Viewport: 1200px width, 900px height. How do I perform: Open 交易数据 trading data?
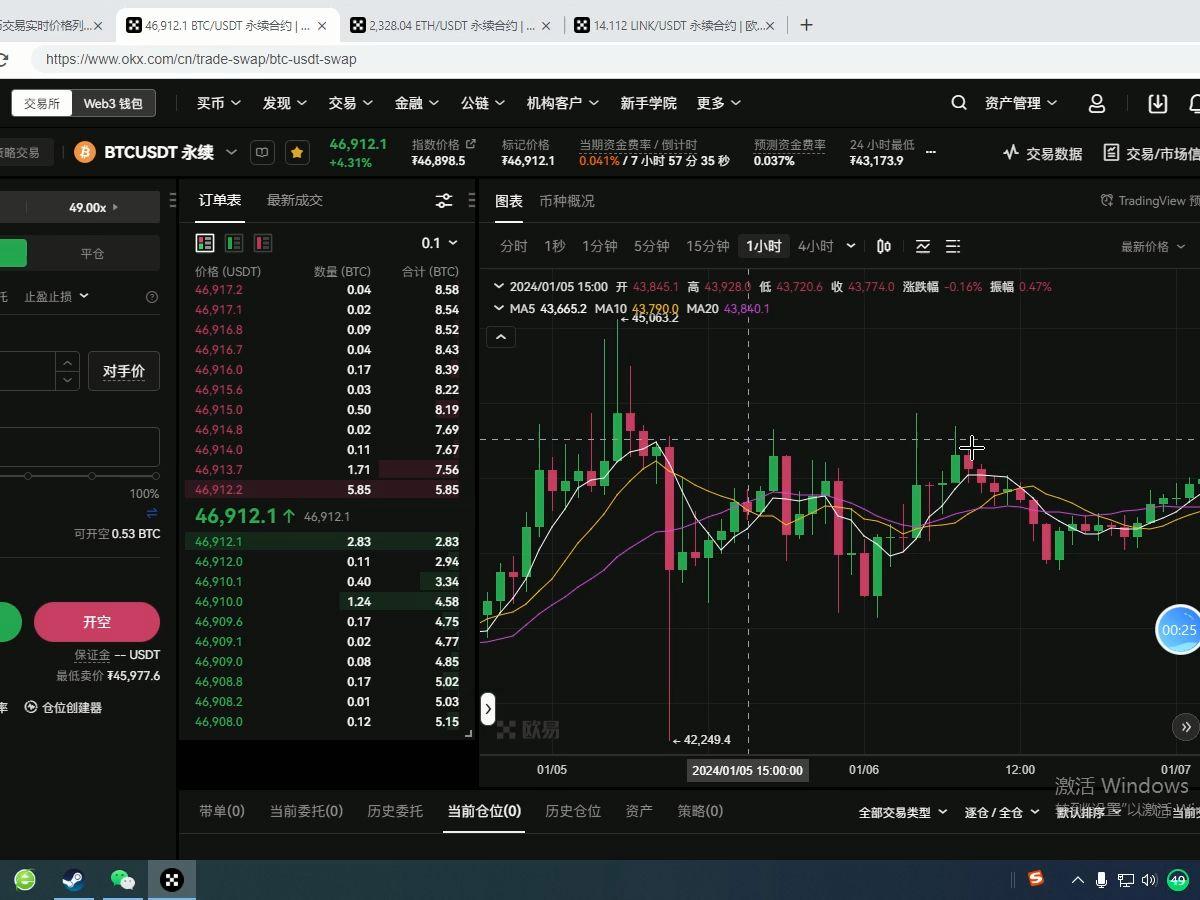click(1043, 153)
